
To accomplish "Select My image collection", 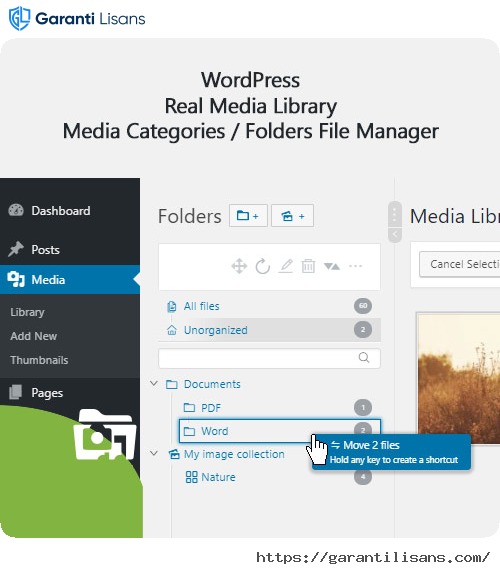I will coord(234,454).
